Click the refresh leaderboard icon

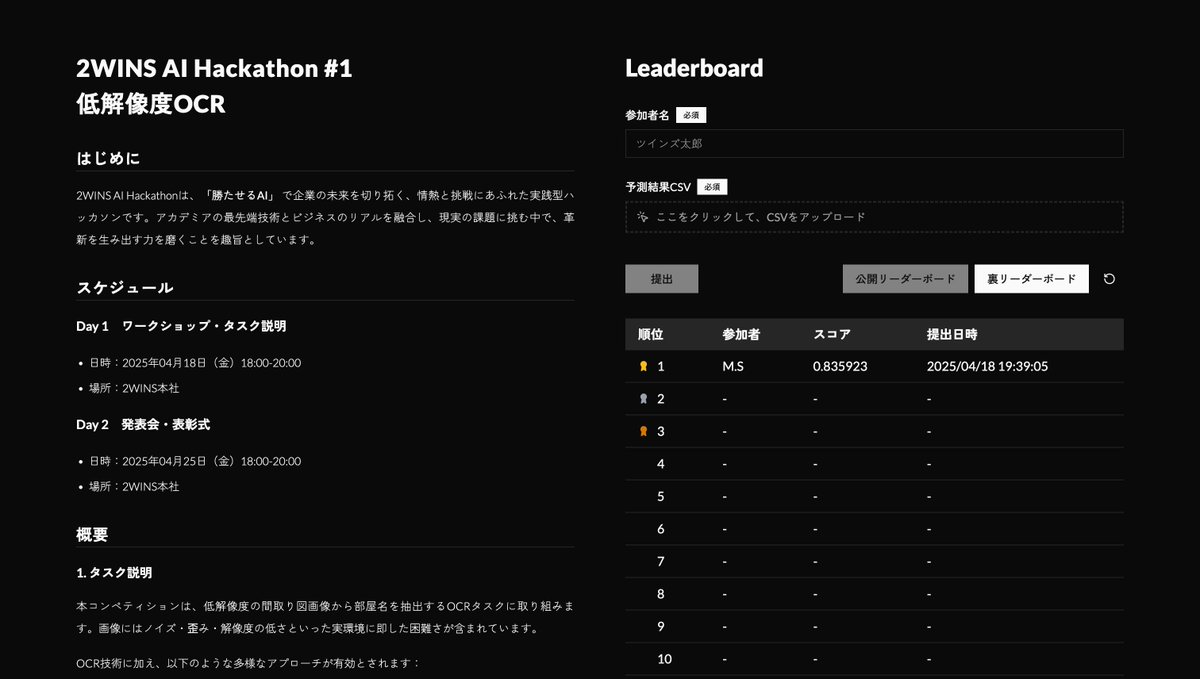1109,279
